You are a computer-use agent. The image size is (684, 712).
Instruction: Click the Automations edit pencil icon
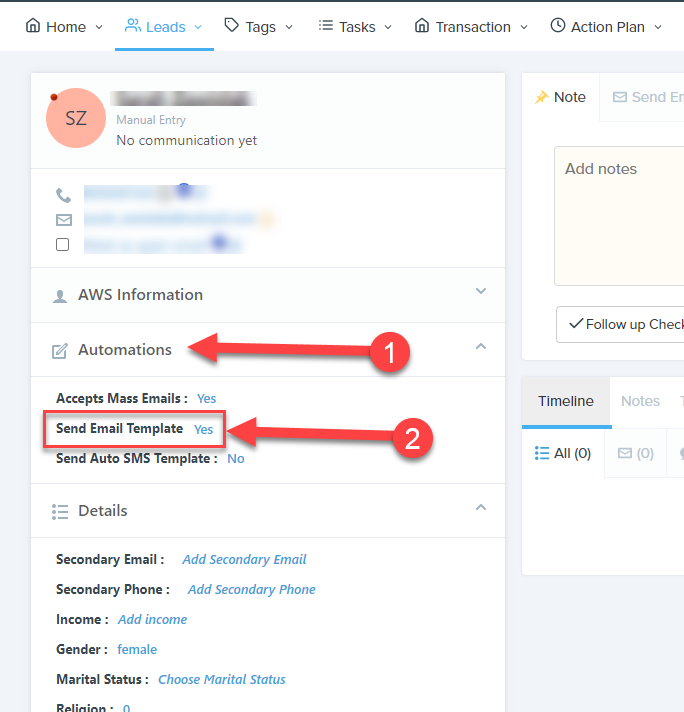click(60, 350)
